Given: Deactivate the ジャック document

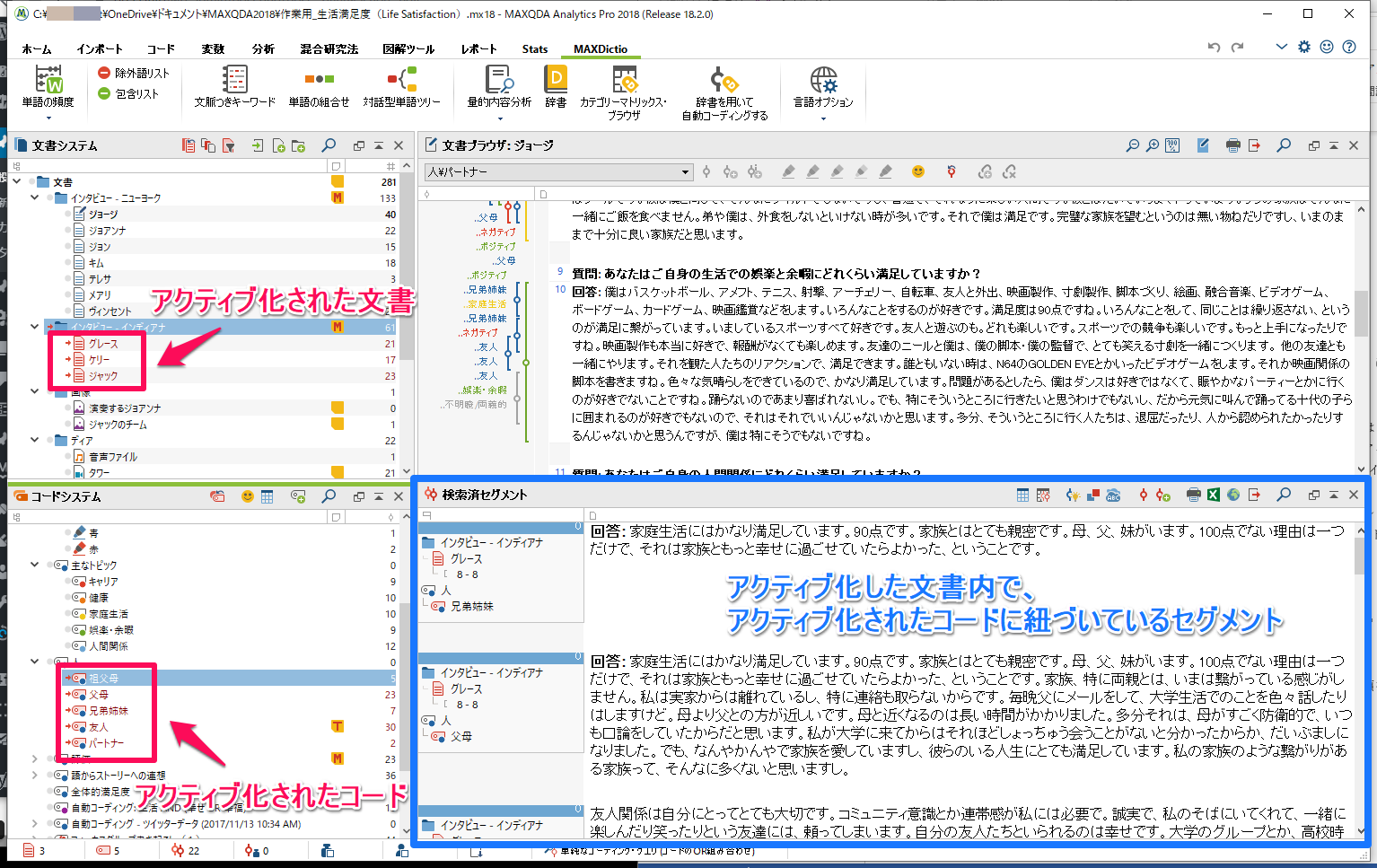Looking at the screenshot, I should tap(67, 375).
